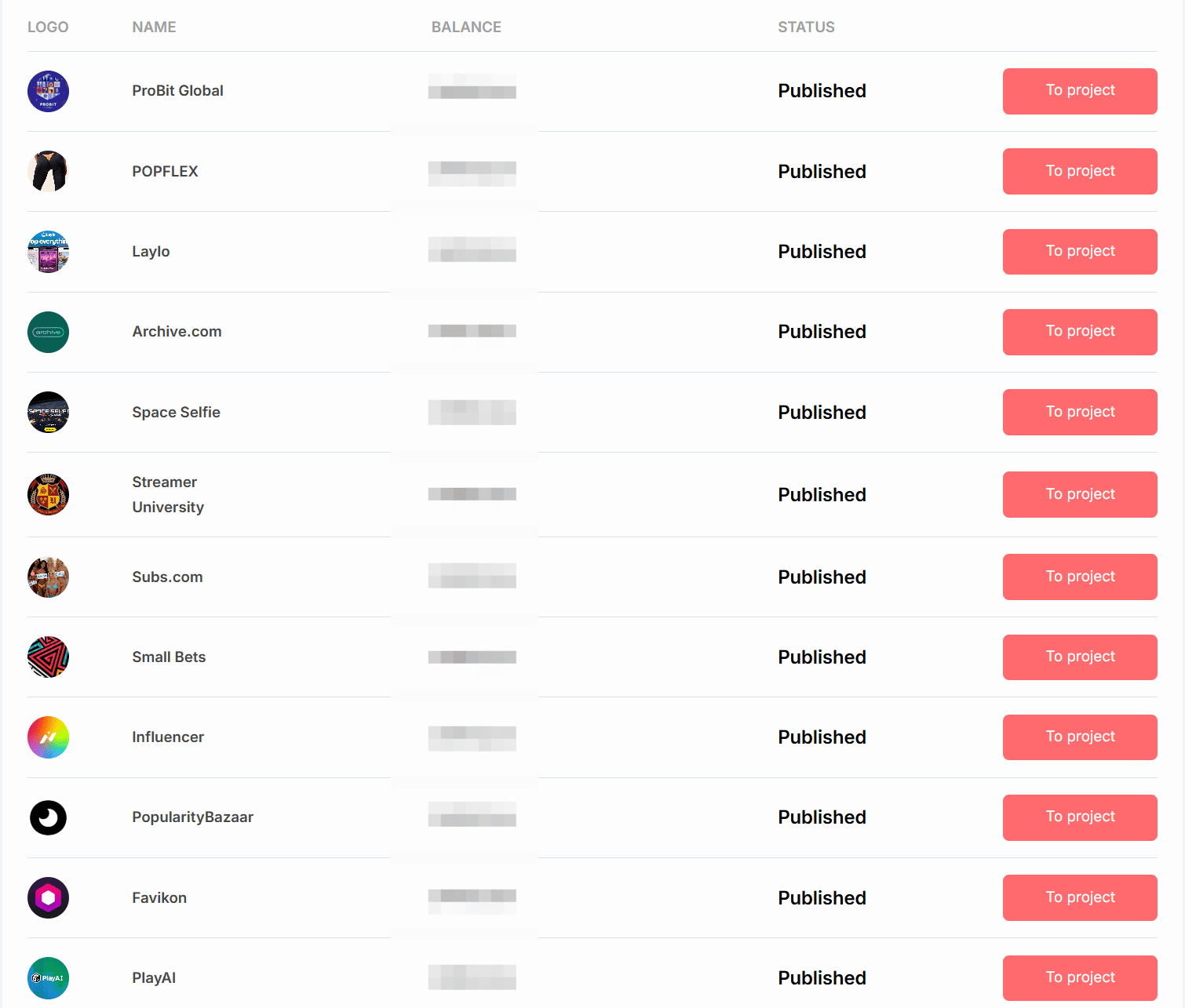This screenshot has height=1008, width=1185.
Task: Click the Laylo name text
Action: (151, 252)
